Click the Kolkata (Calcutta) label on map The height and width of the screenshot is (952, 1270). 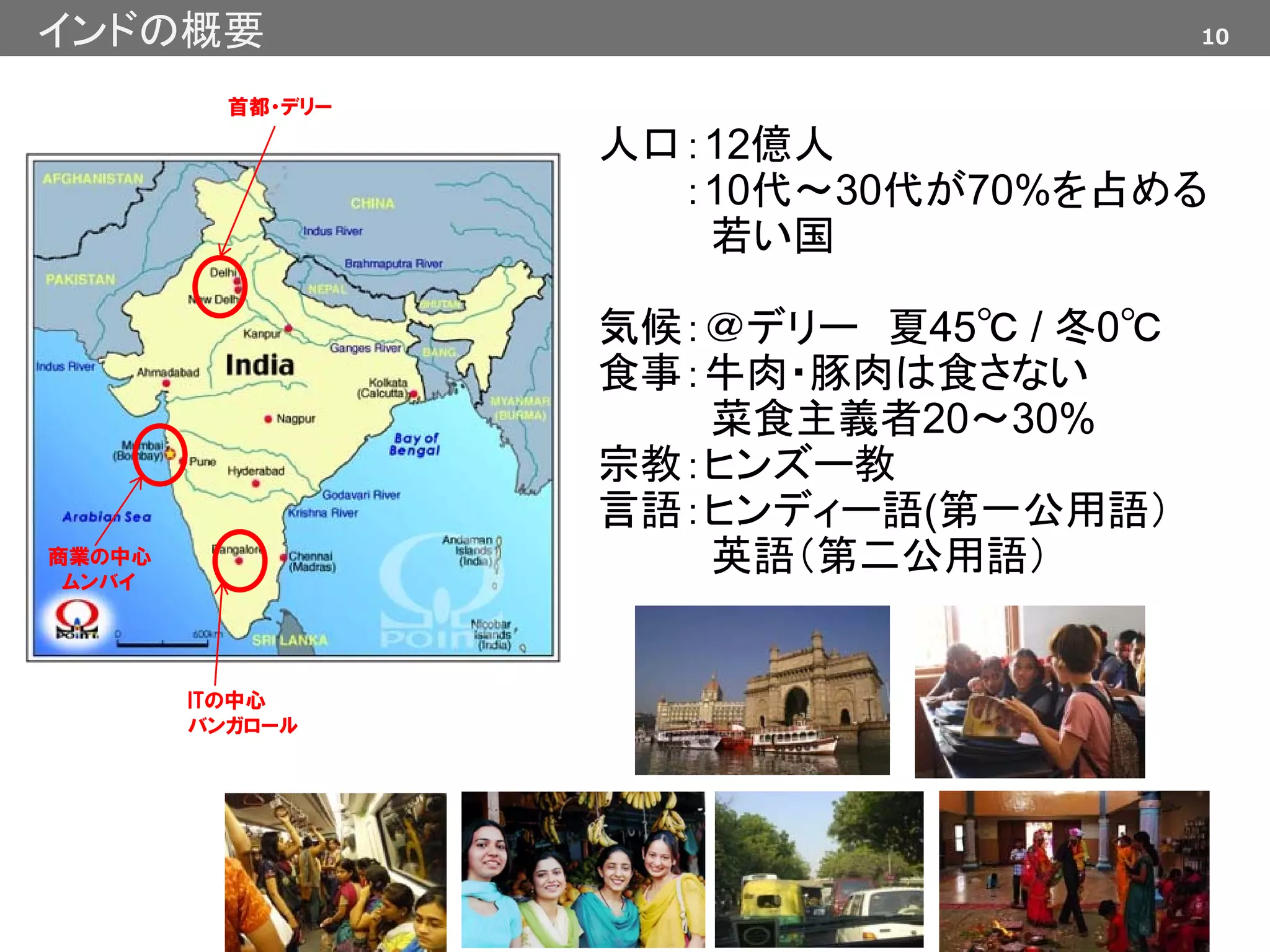(383, 388)
